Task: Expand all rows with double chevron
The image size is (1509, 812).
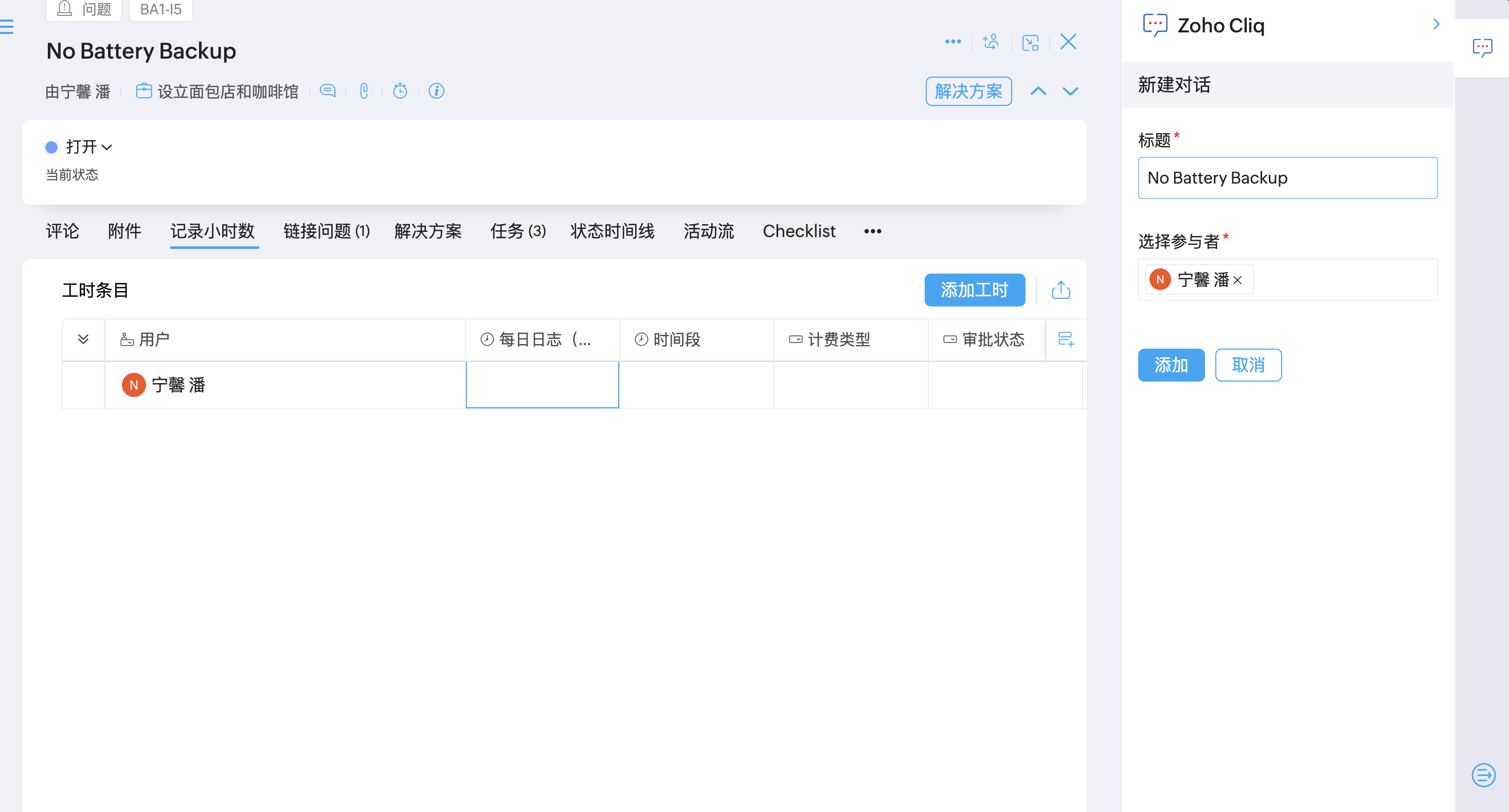Action: pyautogui.click(x=83, y=339)
